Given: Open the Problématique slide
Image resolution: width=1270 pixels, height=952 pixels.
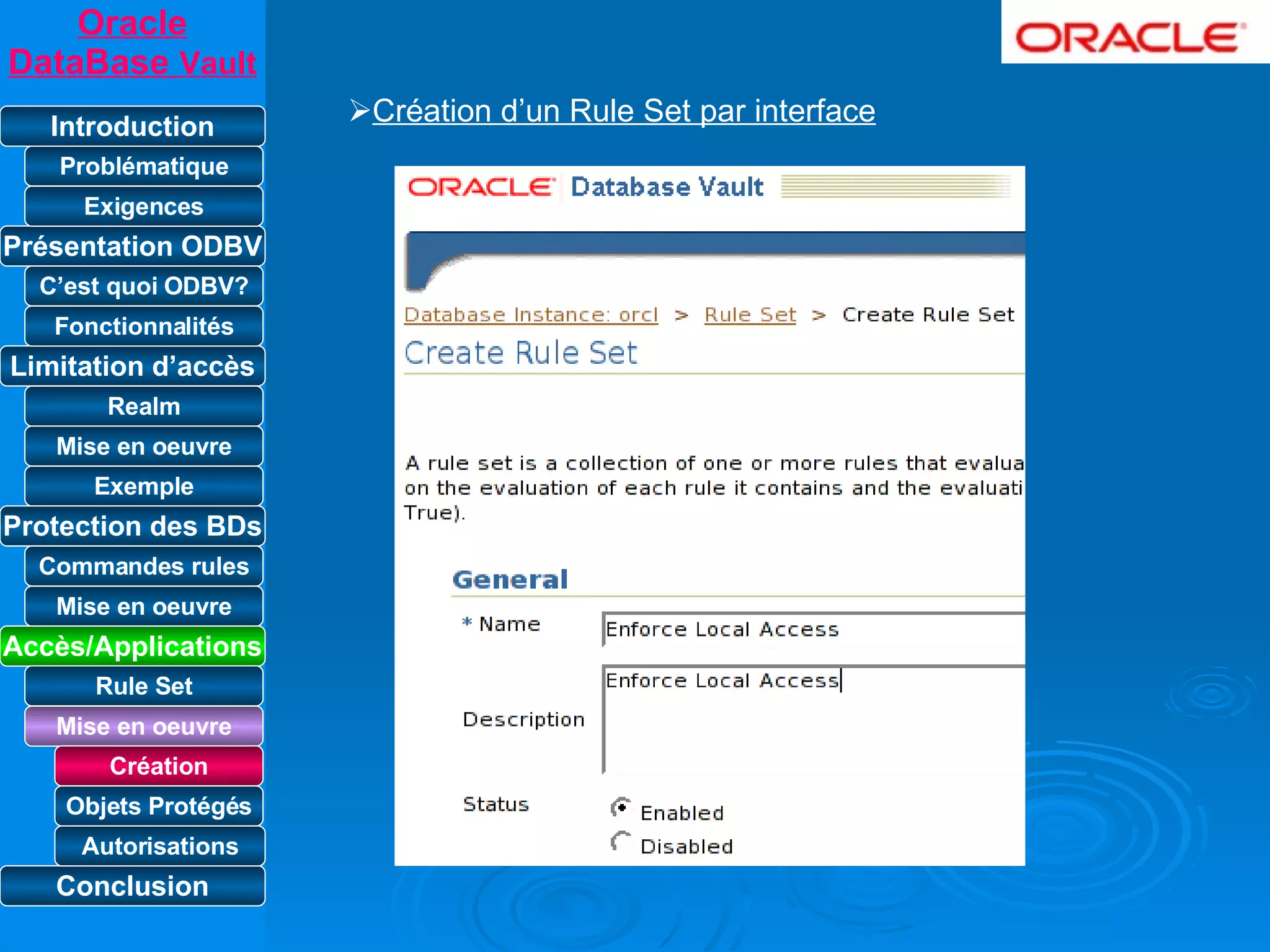Looking at the screenshot, I should click(144, 166).
